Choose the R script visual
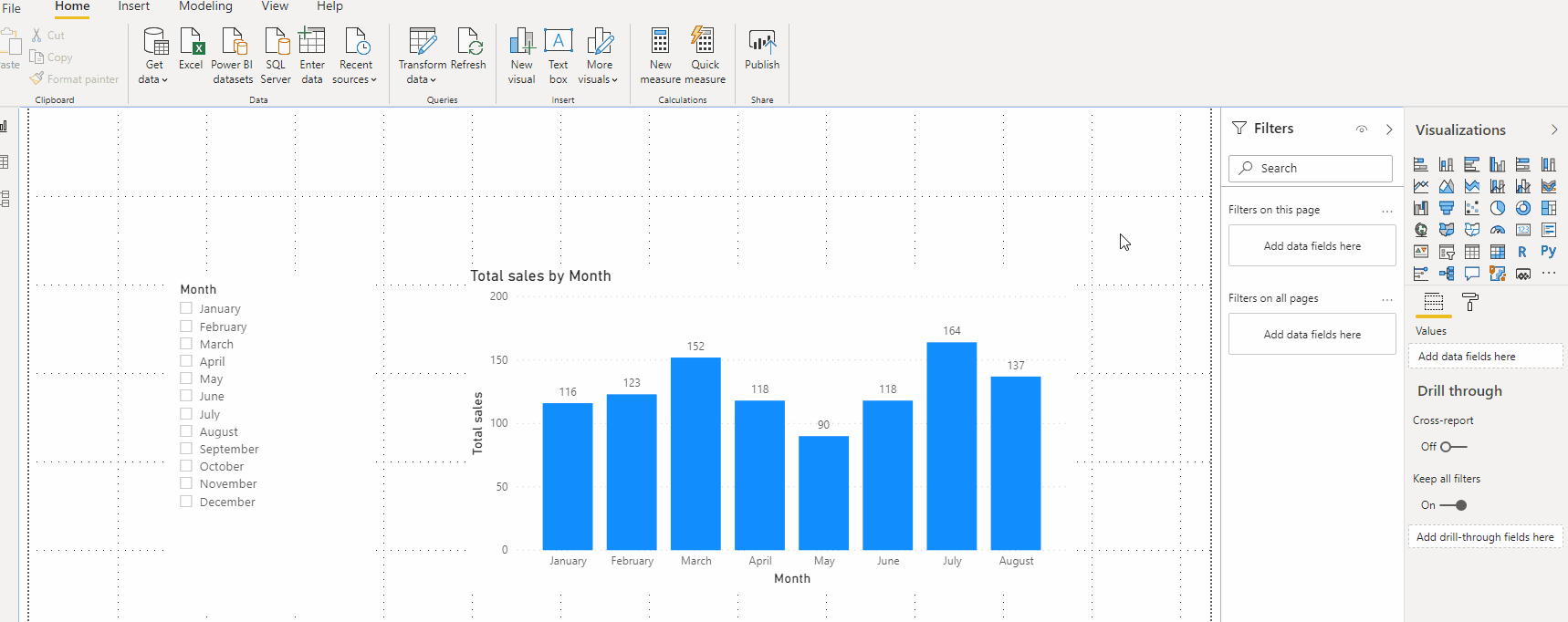 click(x=1523, y=252)
